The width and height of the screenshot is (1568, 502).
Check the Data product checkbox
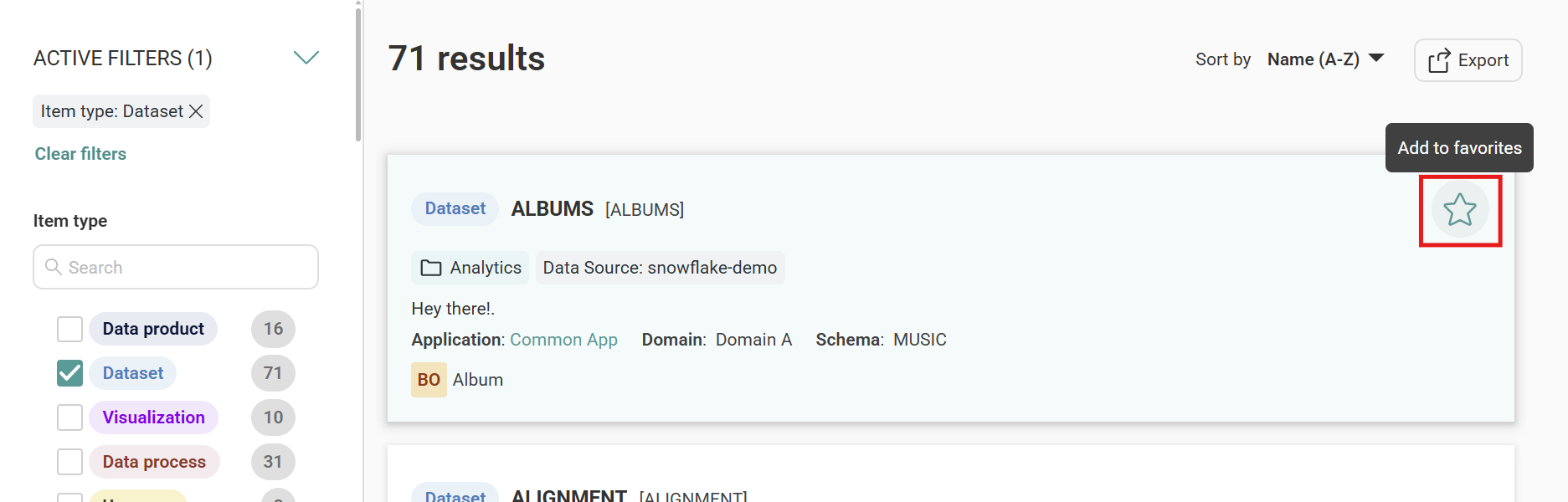70,329
